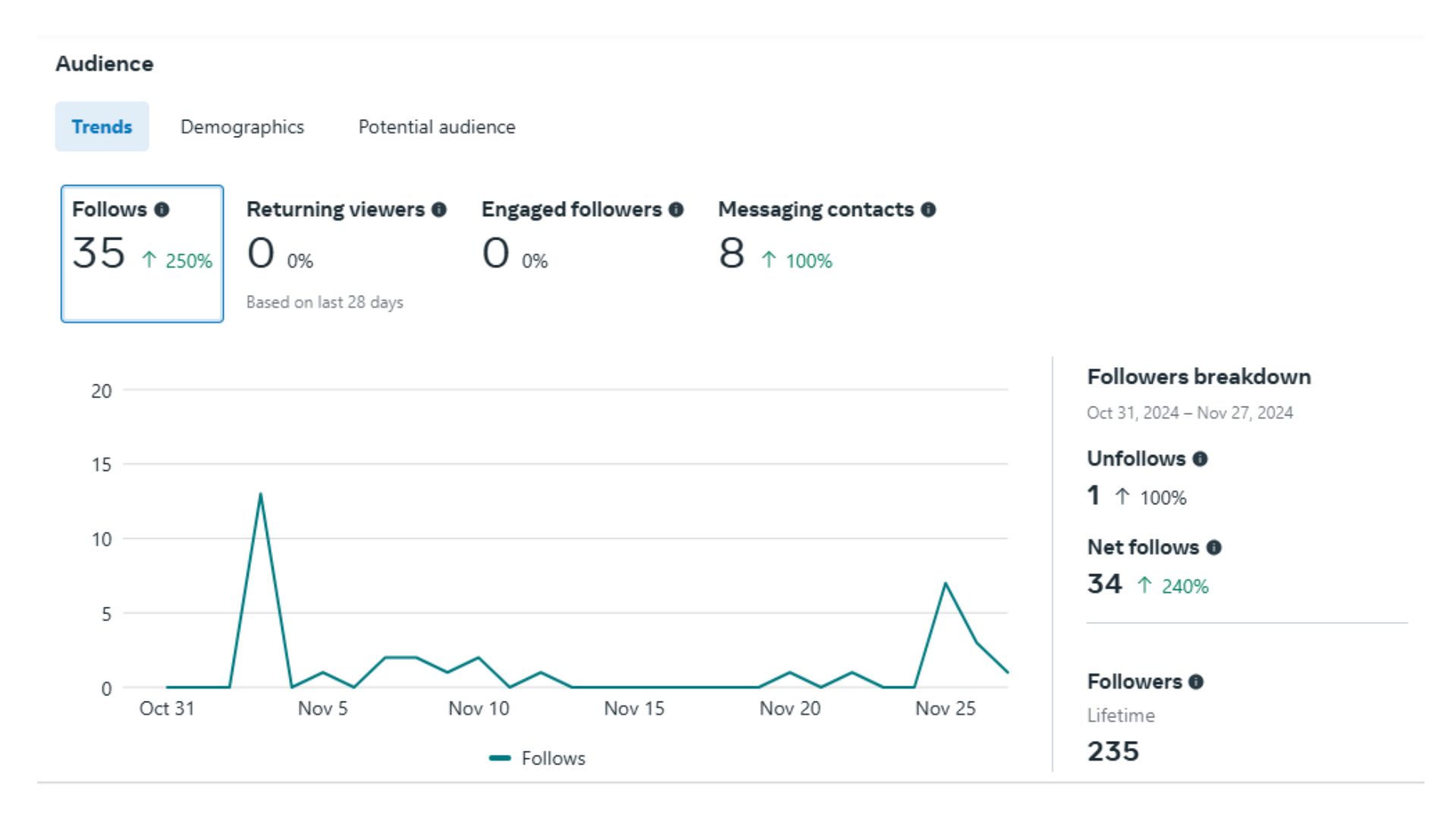The height and width of the screenshot is (819, 1456).
Task: Click the Messaging contacts '100%' green value
Action: click(809, 261)
